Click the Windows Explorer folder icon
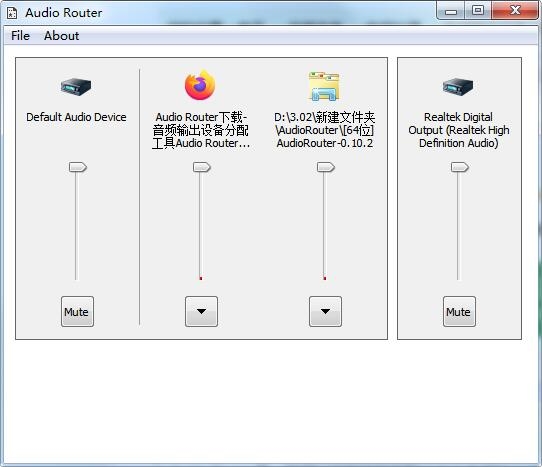This screenshot has width=542, height=467. pos(324,86)
